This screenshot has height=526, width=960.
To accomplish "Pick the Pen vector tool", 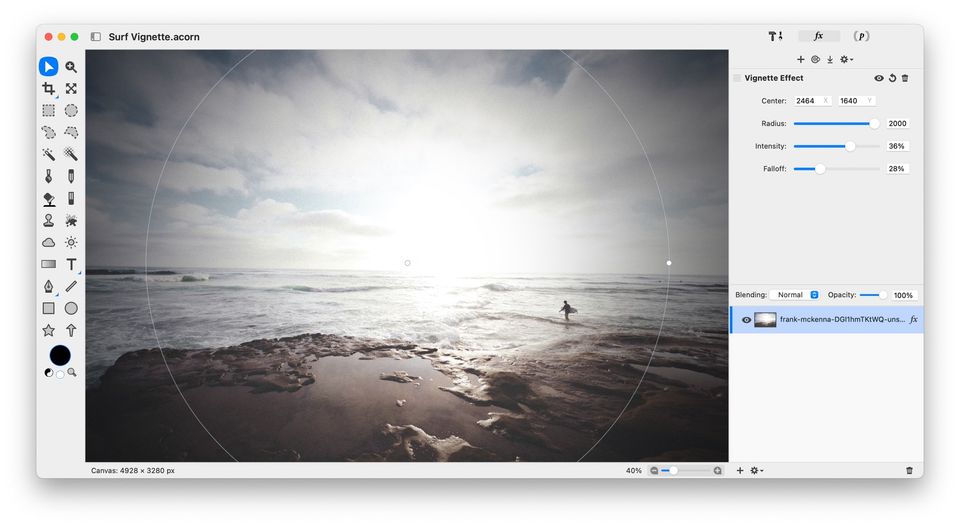I will [x=48, y=287].
